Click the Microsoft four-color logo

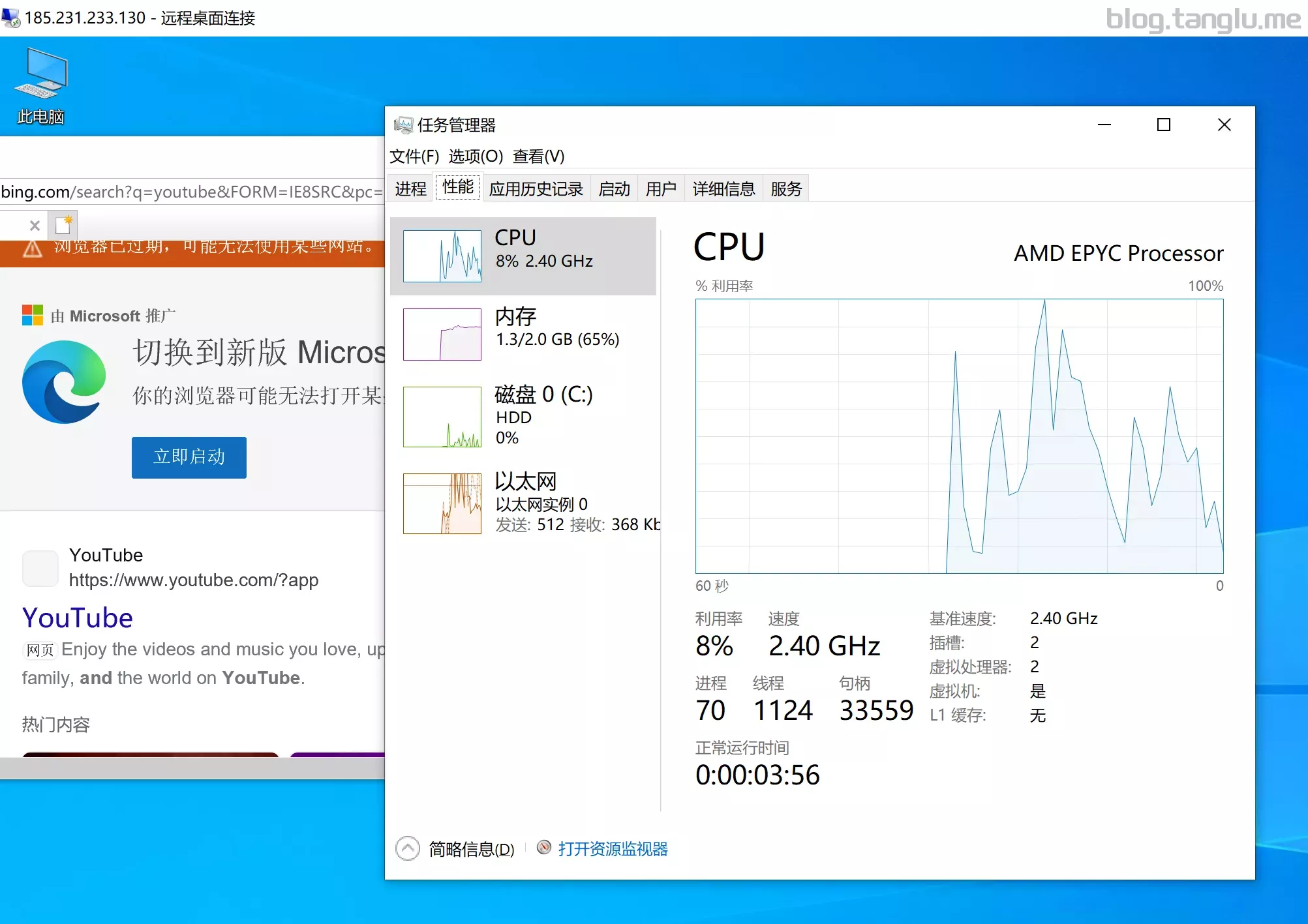coord(33,316)
